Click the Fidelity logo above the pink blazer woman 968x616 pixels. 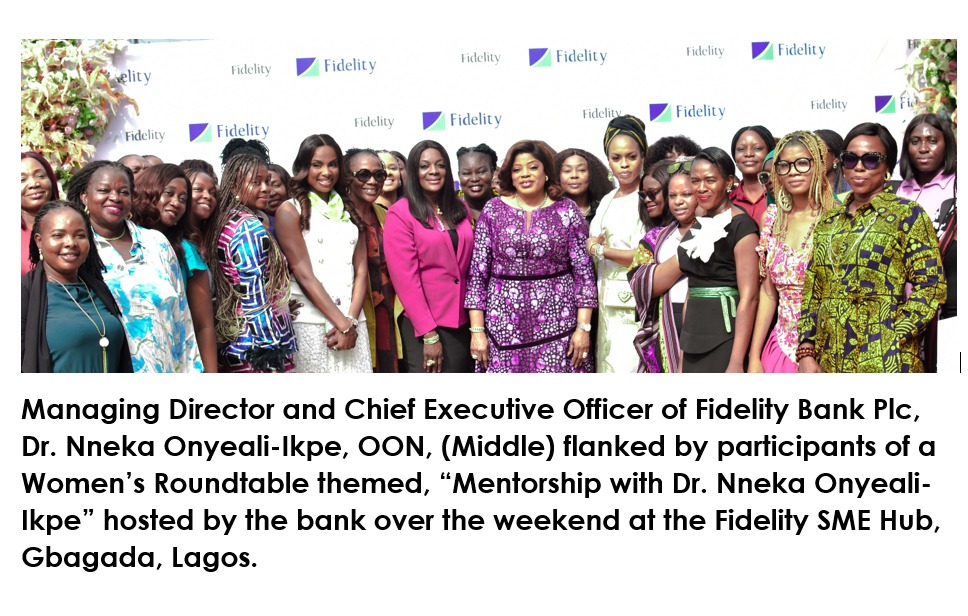[461, 121]
